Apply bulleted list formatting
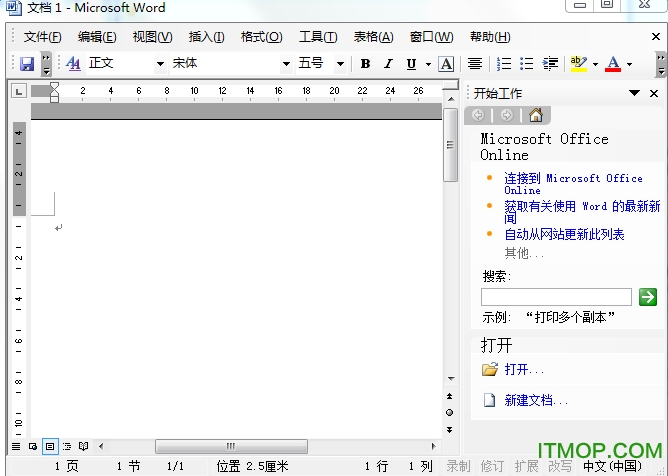Viewport: 668px width, 476px height. (527, 64)
